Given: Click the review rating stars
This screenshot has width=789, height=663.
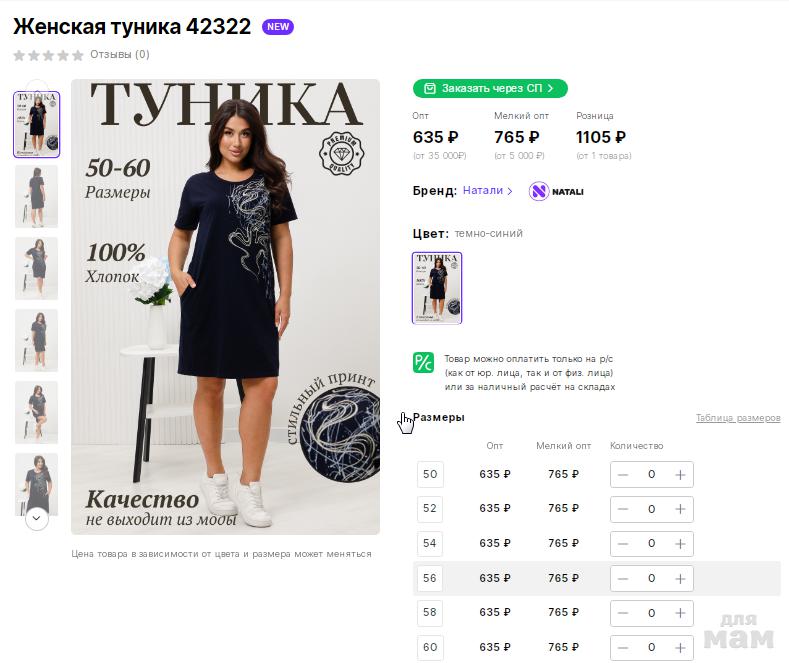Looking at the screenshot, I should tap(48, 55).
